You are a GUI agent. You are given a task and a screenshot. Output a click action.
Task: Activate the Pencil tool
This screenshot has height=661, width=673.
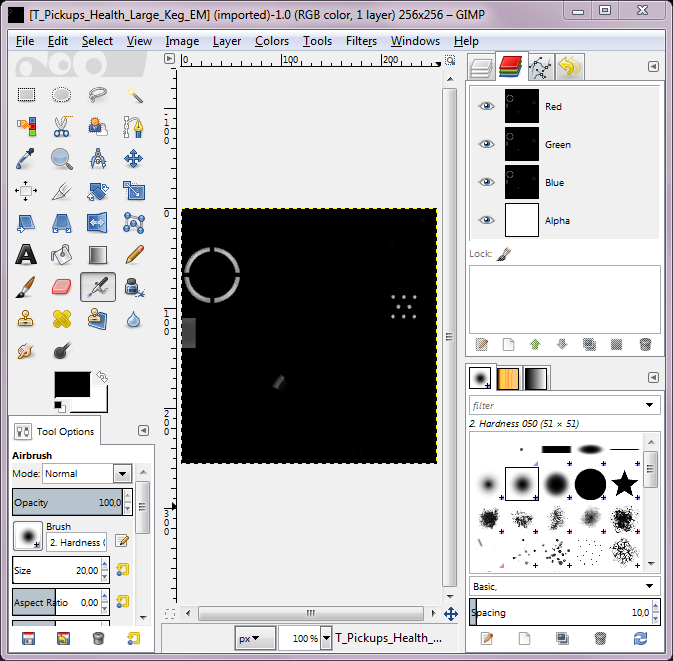134,255
